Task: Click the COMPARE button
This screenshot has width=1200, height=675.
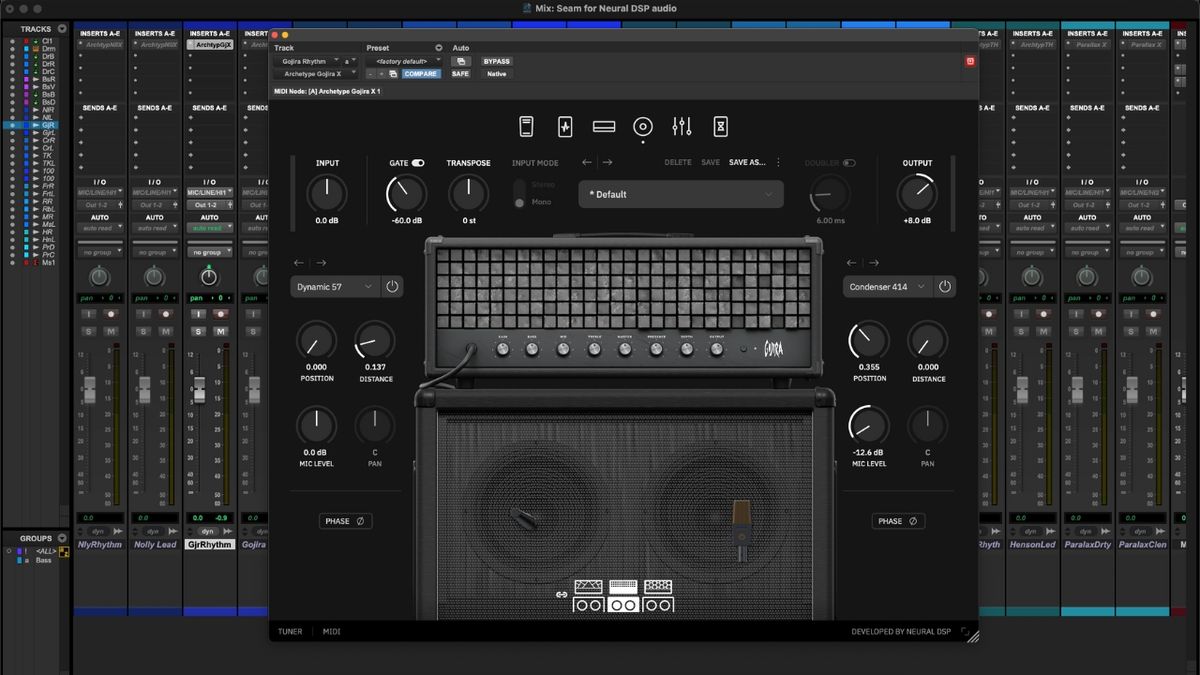Action: tap(420, 73)
